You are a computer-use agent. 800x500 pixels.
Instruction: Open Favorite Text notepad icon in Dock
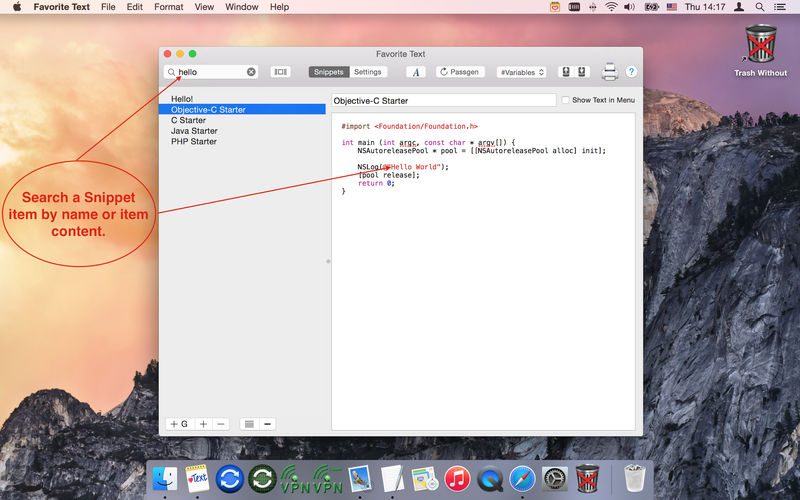197,479
